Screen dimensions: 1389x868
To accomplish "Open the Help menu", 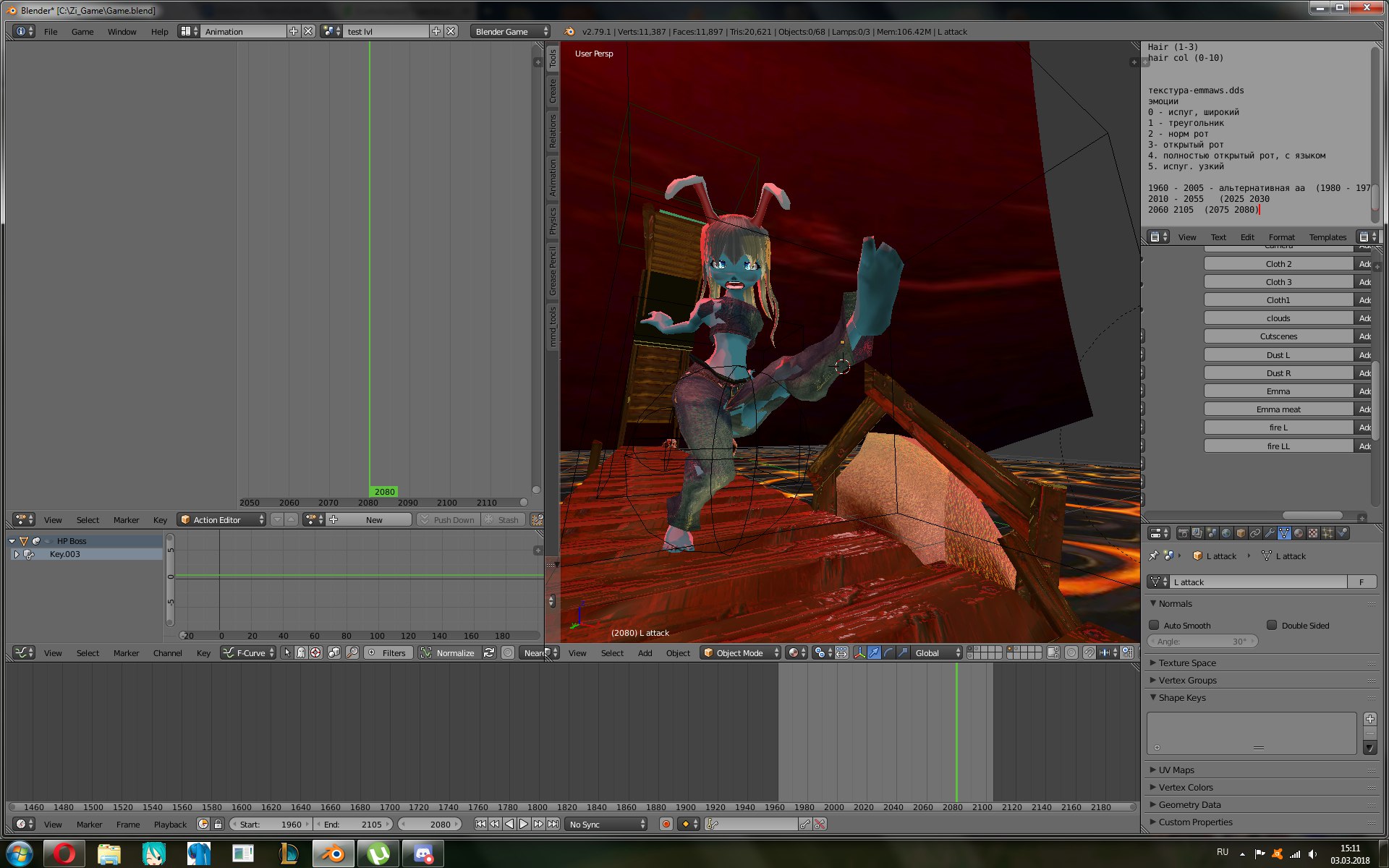I will (159, 31).
